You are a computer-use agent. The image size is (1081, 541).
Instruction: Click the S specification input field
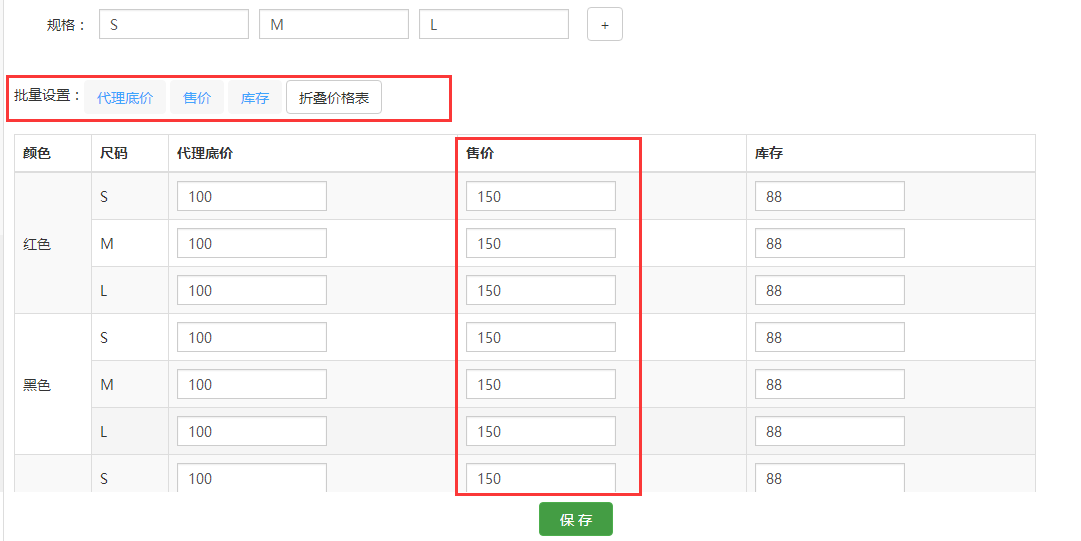tap(173, 25)
